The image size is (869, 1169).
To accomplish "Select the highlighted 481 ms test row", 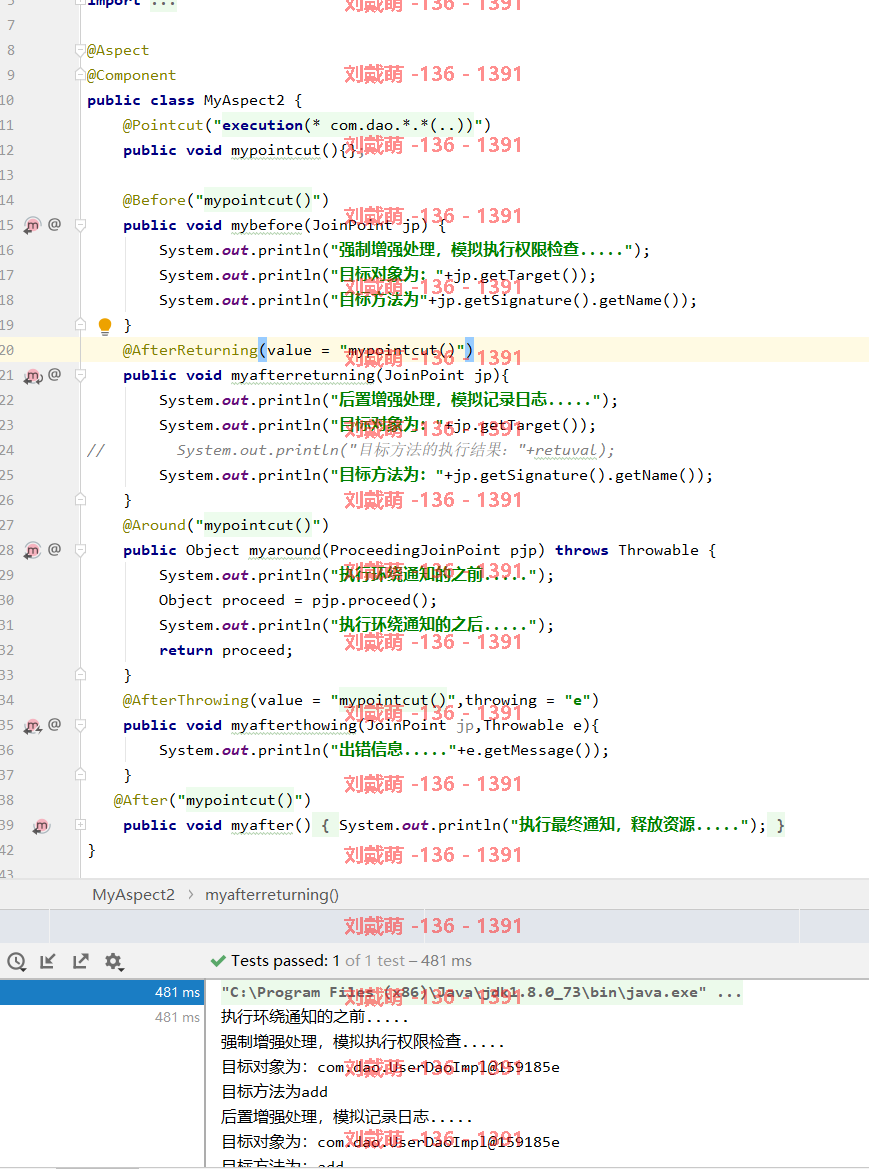I will [x=101, y=992].
